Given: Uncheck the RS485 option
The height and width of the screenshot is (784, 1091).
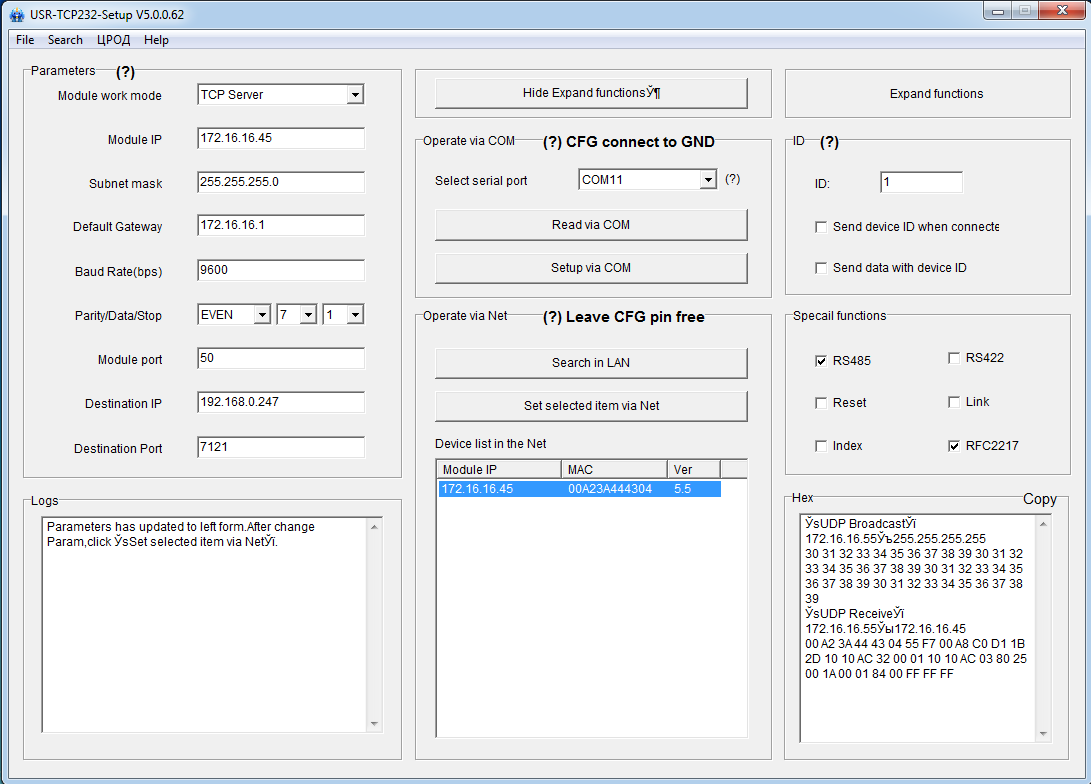Looking at the screenshot, I should pos(821,361).
